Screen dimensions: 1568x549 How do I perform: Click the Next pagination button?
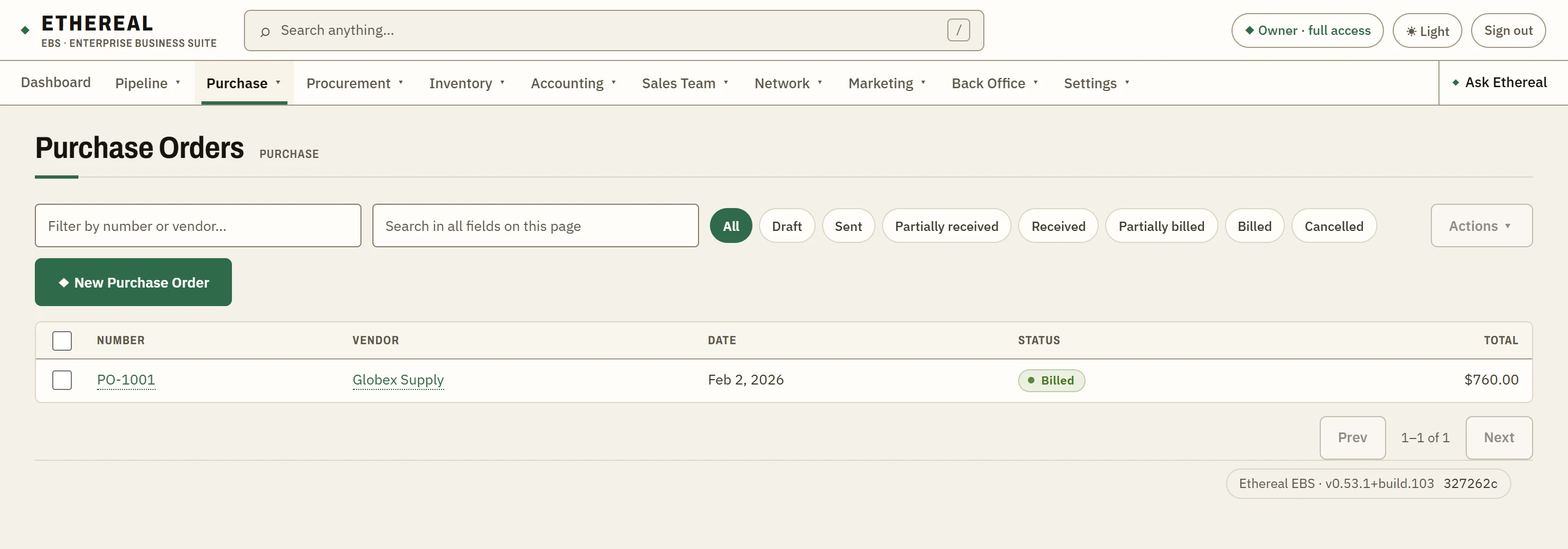[x=1499, y=437]
